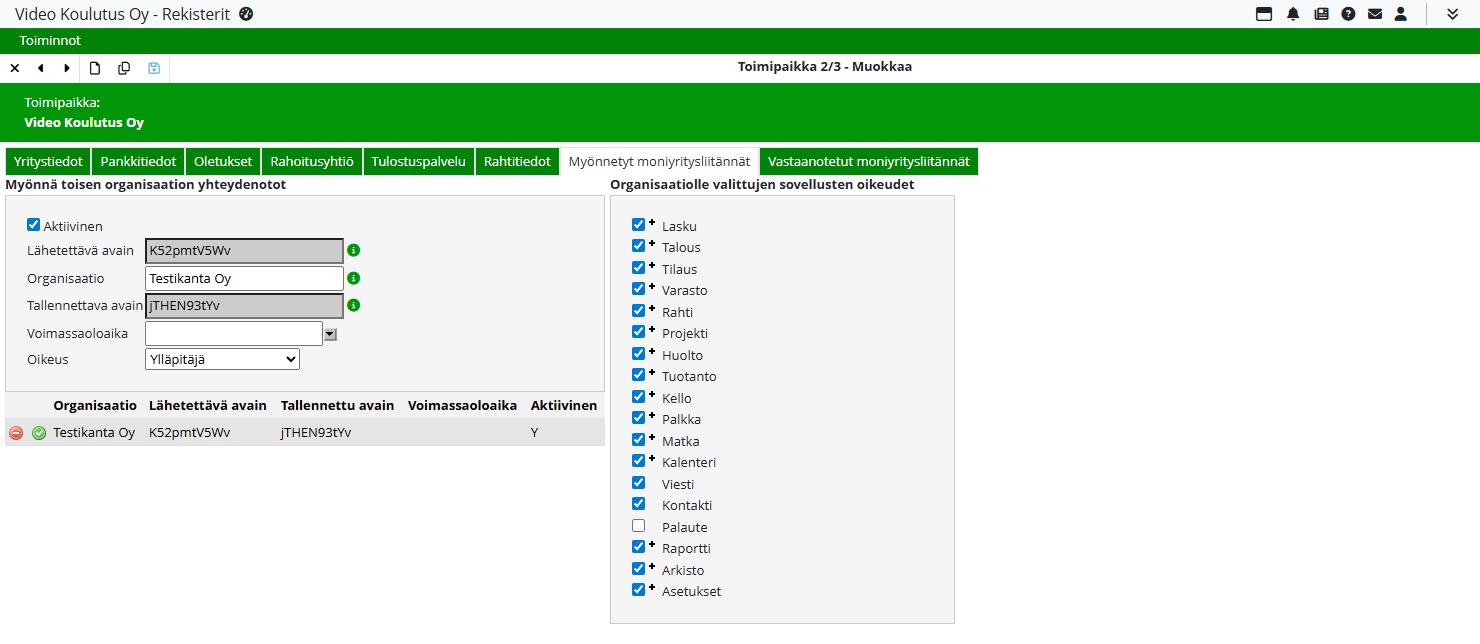Click the dashboard gauge icon beside Rekisterit
The height and width of the screenshot is (644, 1480).
(246, 14)
